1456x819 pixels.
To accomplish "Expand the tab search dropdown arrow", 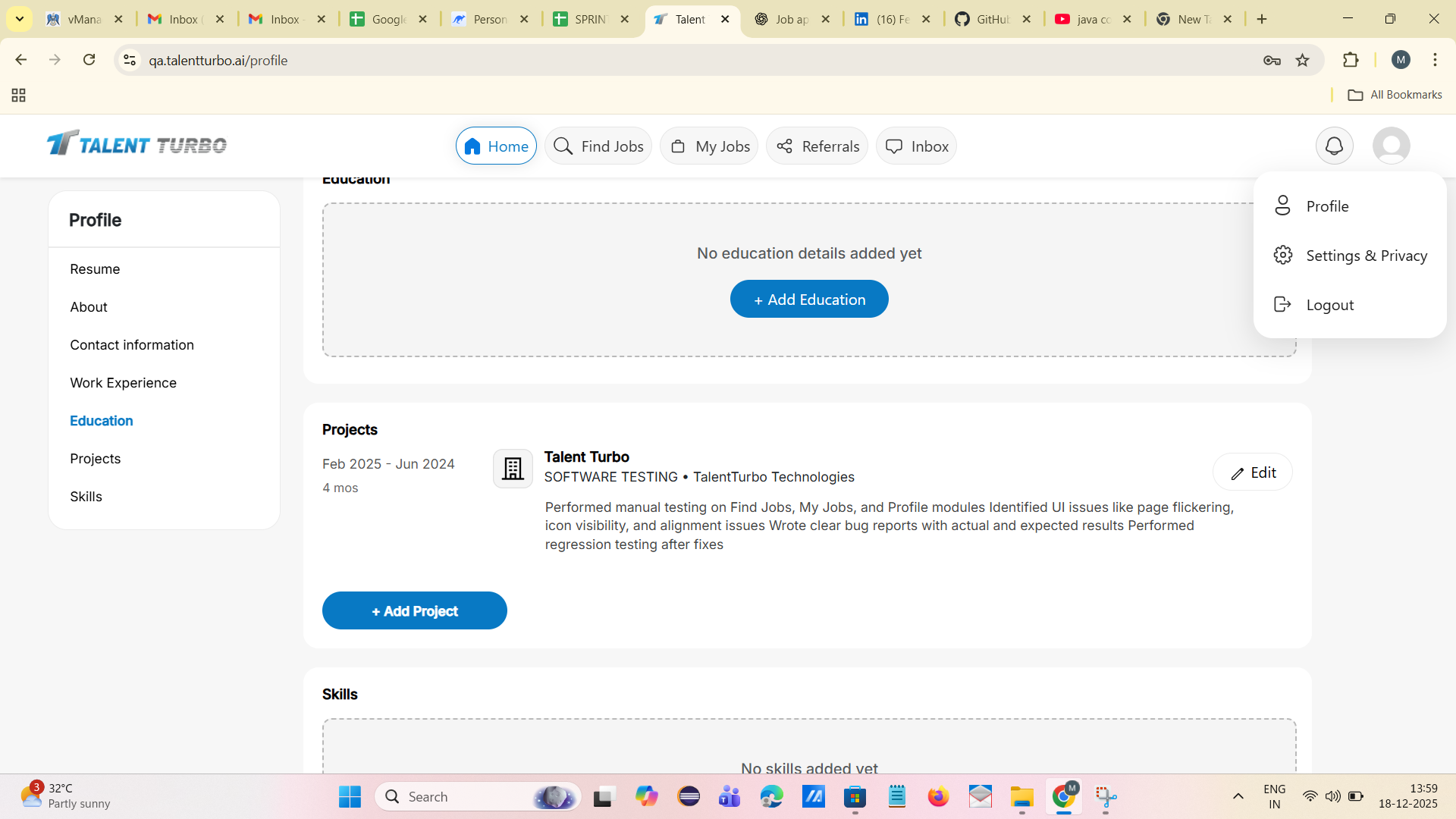I will 20,19.
